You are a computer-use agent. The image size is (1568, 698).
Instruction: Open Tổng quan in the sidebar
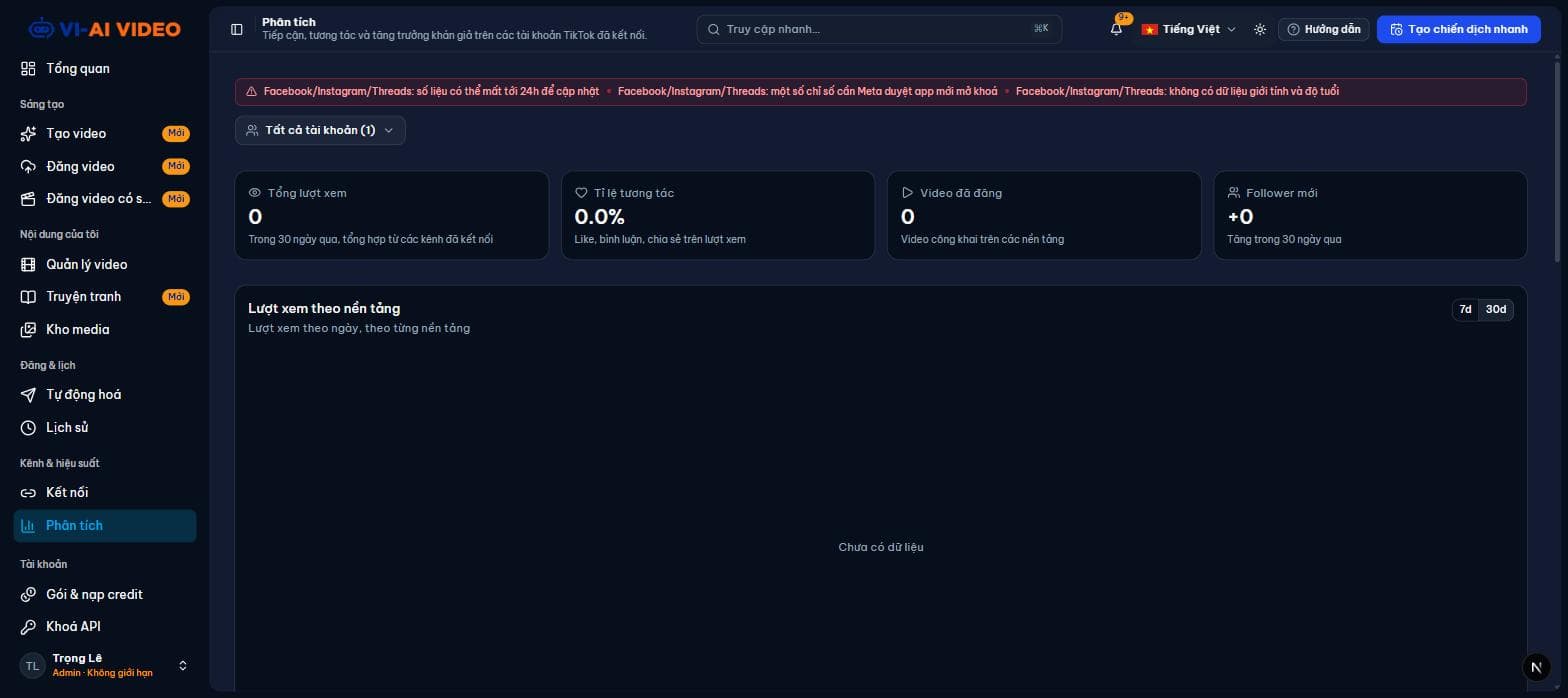click(105, 68)
